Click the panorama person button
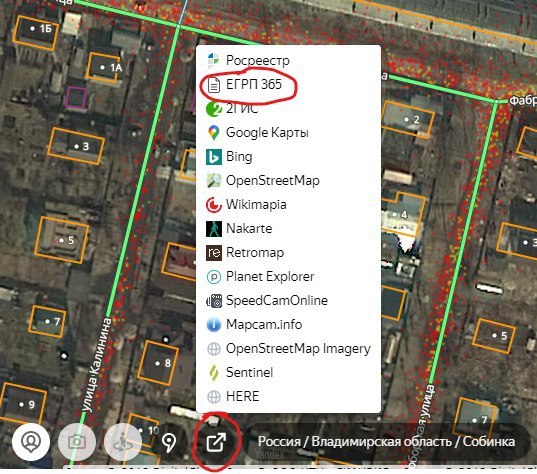 pos(123,441)
